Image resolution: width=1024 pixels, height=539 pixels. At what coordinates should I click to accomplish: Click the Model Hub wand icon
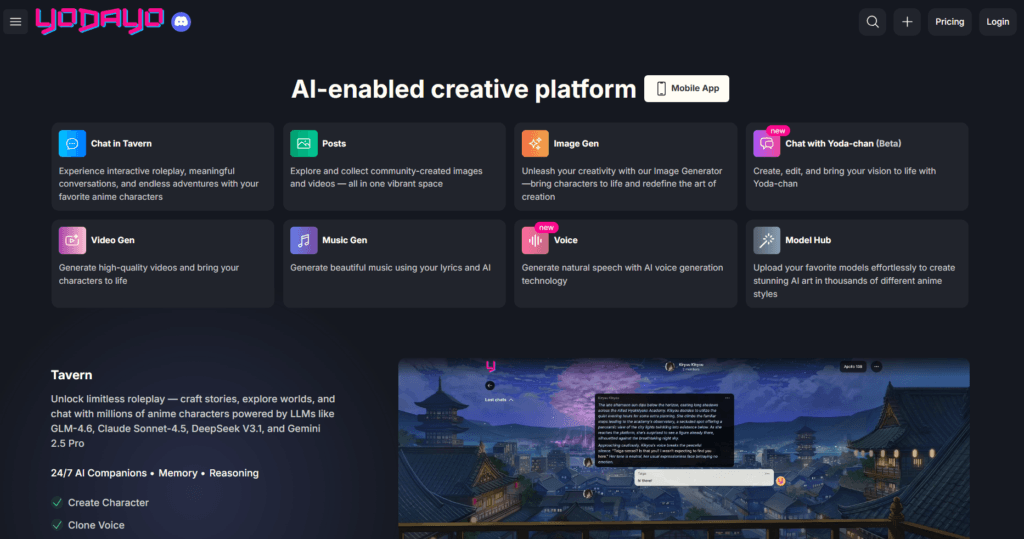(x=767, y=240)
